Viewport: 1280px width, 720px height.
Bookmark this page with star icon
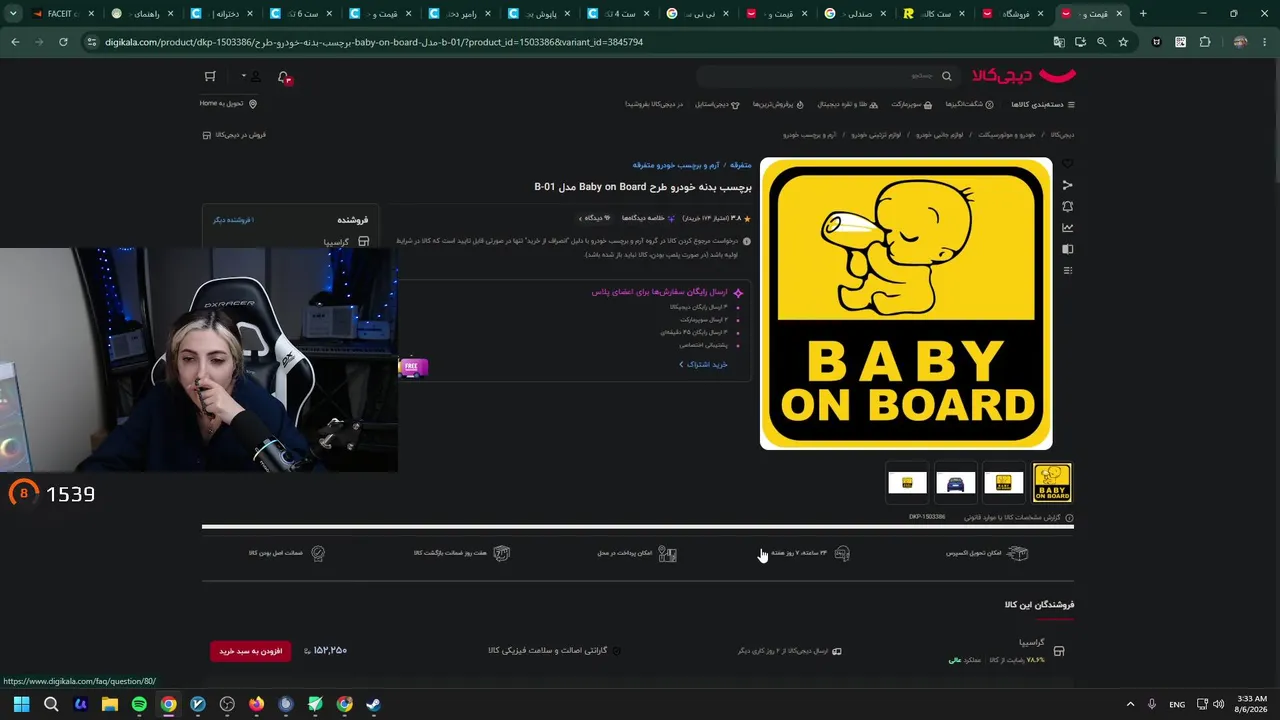point(1123,42)
